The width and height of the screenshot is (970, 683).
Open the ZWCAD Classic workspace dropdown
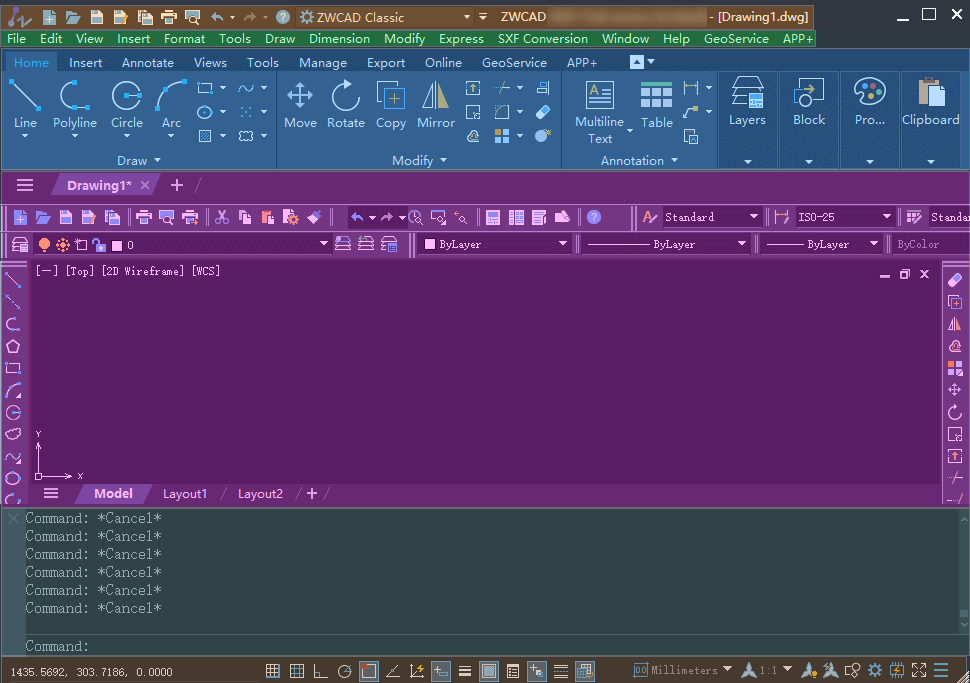[385, 17]
